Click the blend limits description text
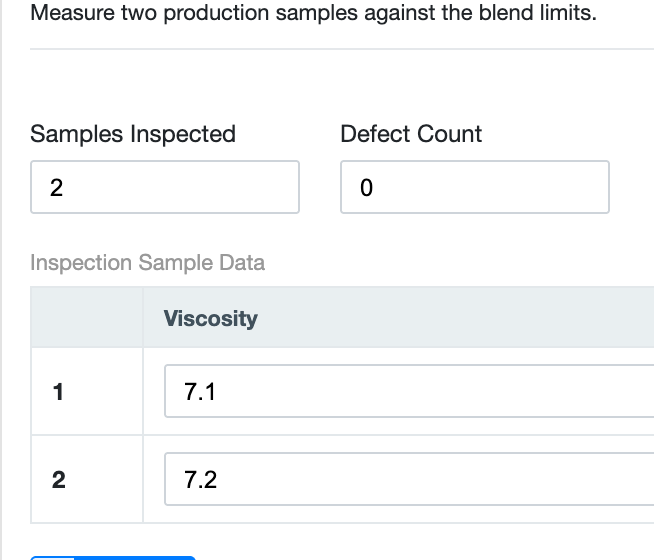 coord(313,13)
